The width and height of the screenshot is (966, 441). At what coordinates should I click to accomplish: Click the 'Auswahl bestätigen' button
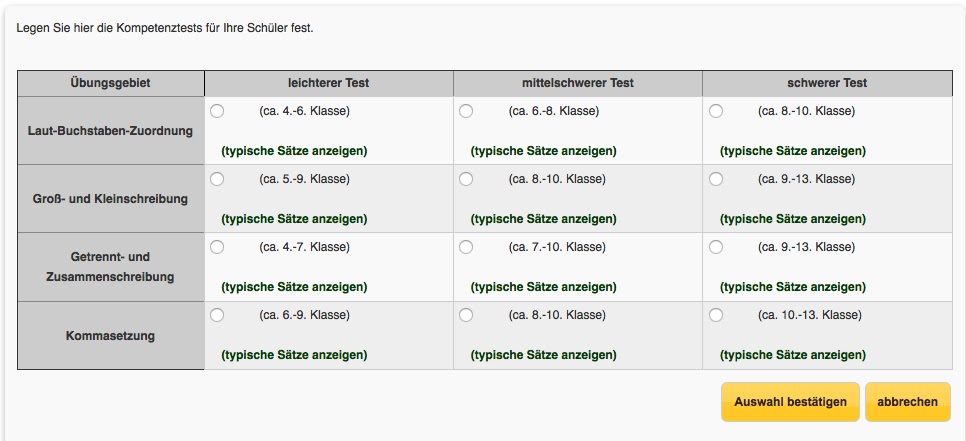tap(790, 402)
